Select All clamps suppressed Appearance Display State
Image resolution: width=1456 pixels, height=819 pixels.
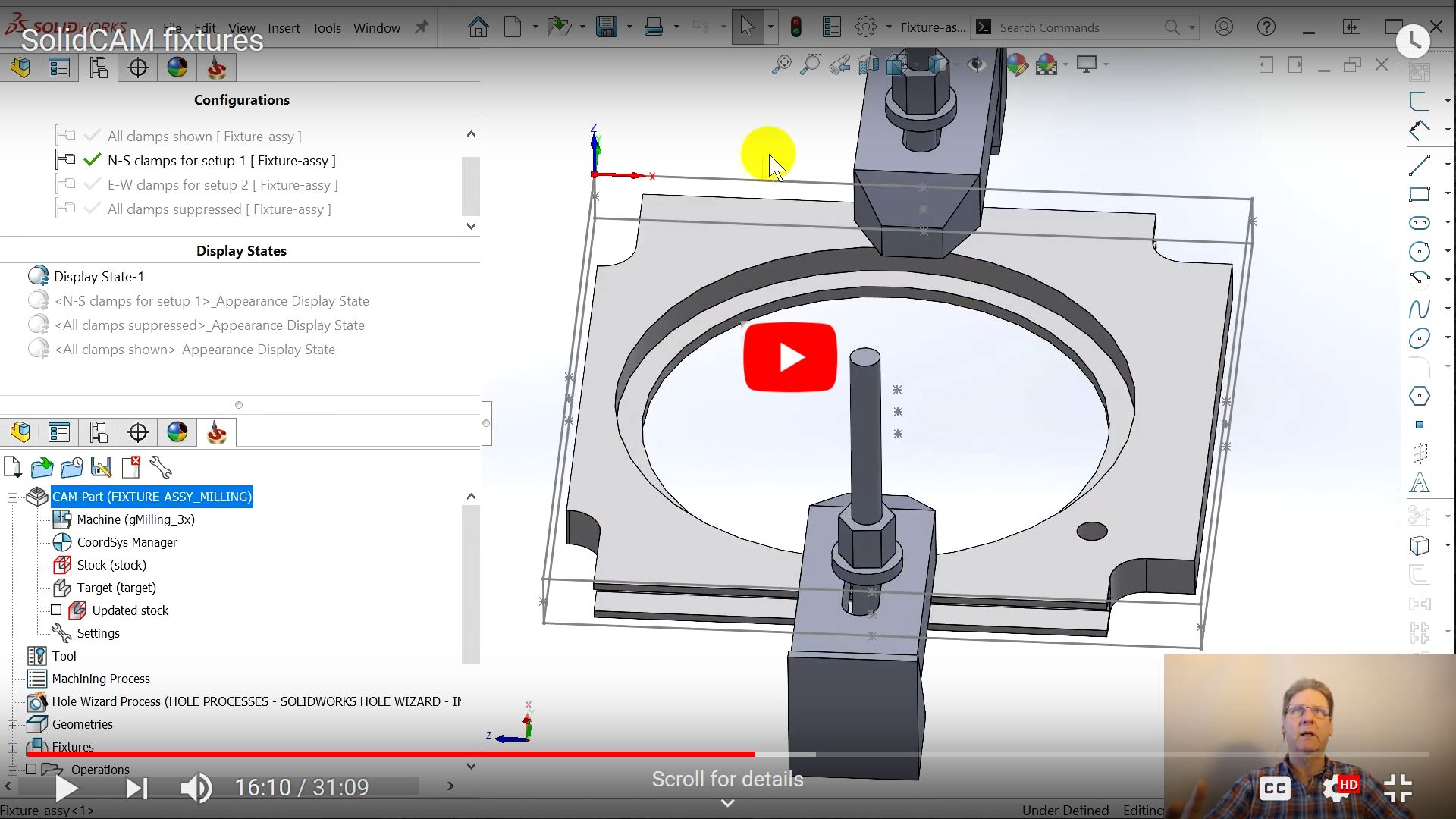point(209,325)
